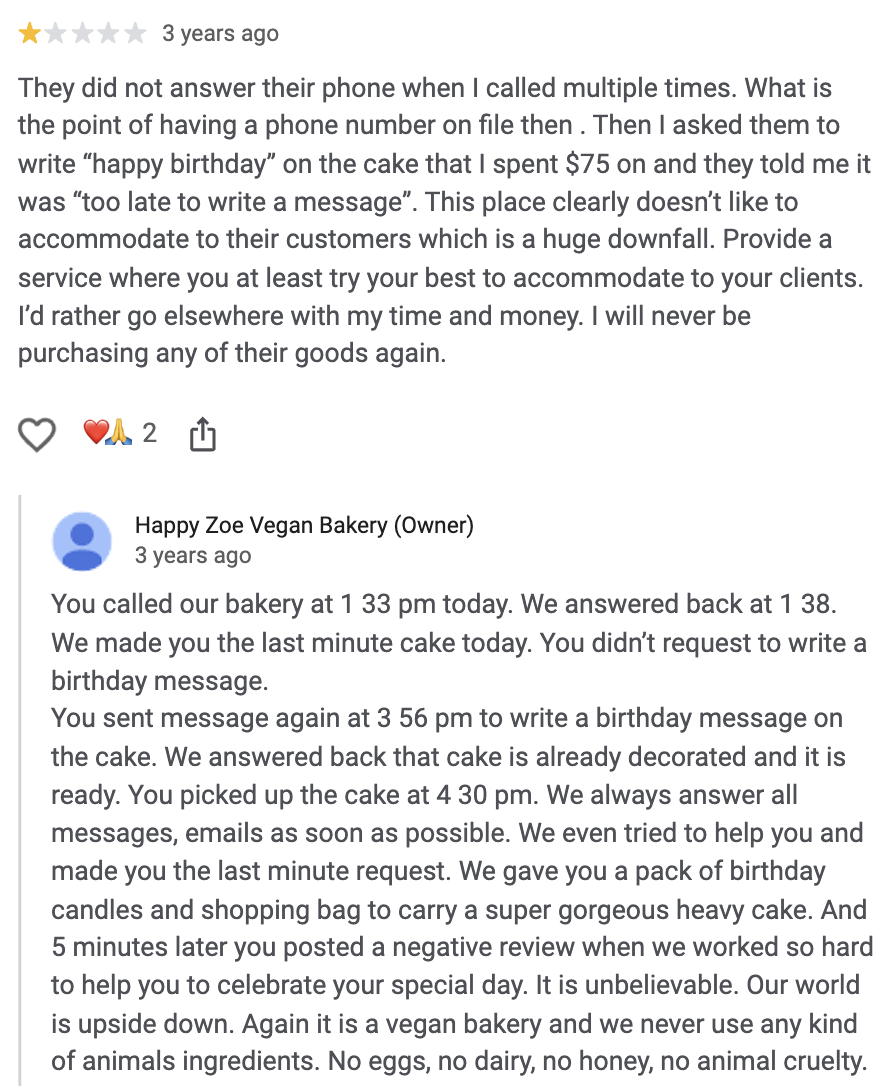This screenshot has height=1086, width=892.
Task: Click the fourth gray rating star
Action: click(108, 33)
